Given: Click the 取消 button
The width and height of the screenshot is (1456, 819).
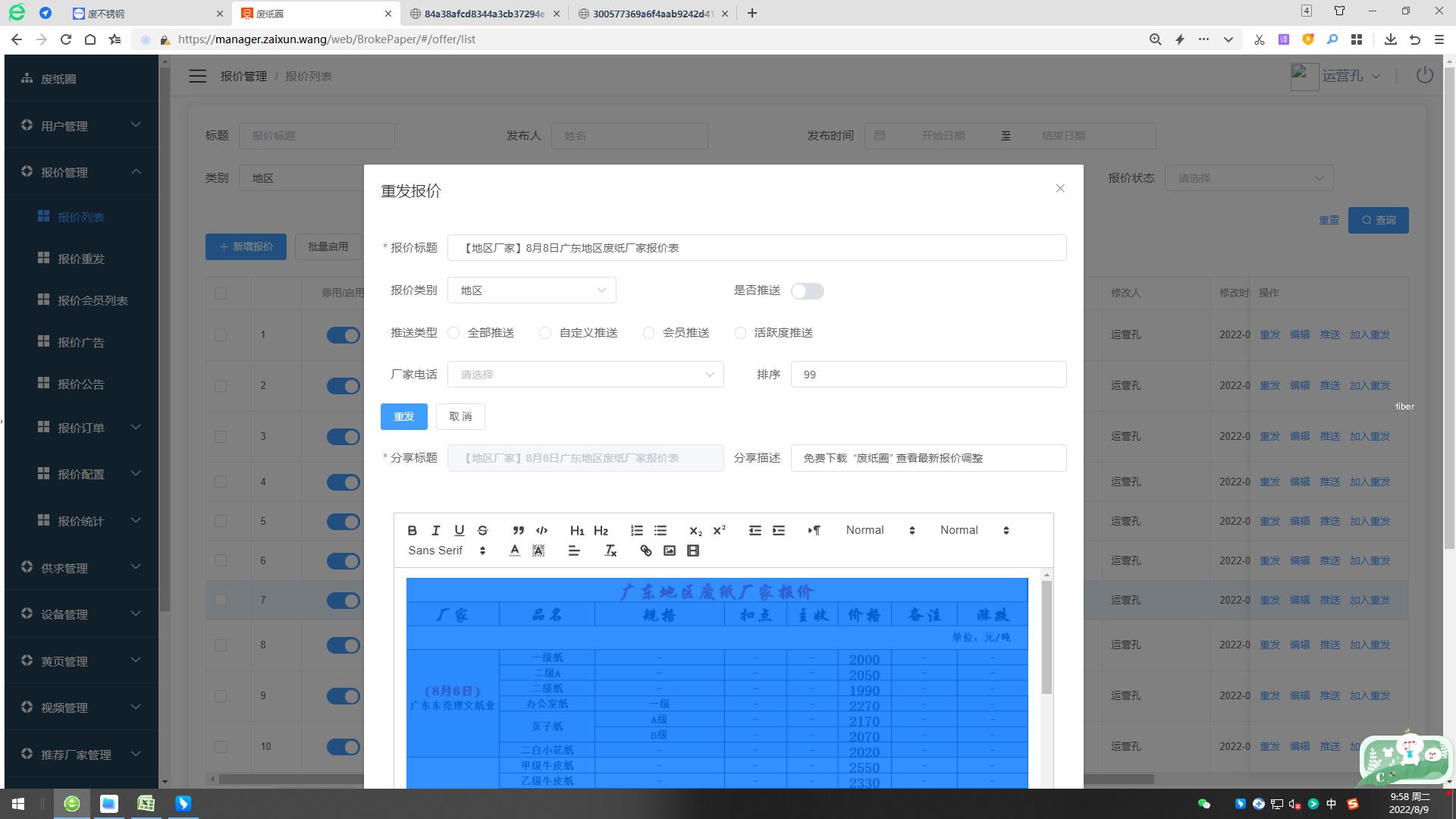Looking at the screenshot, I should [x=460, y=416].
